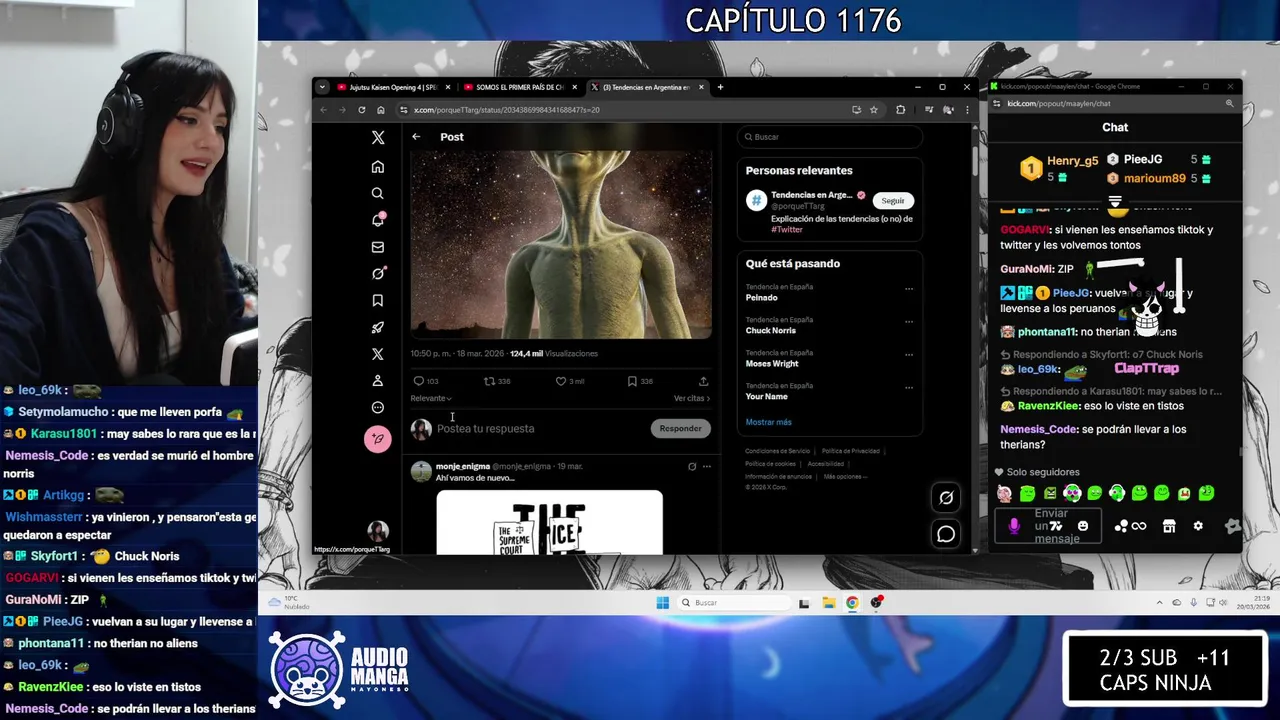This screenshot has width=1280, height=720.
Task: Click the repost icon with 336
Action: (489, 381)
